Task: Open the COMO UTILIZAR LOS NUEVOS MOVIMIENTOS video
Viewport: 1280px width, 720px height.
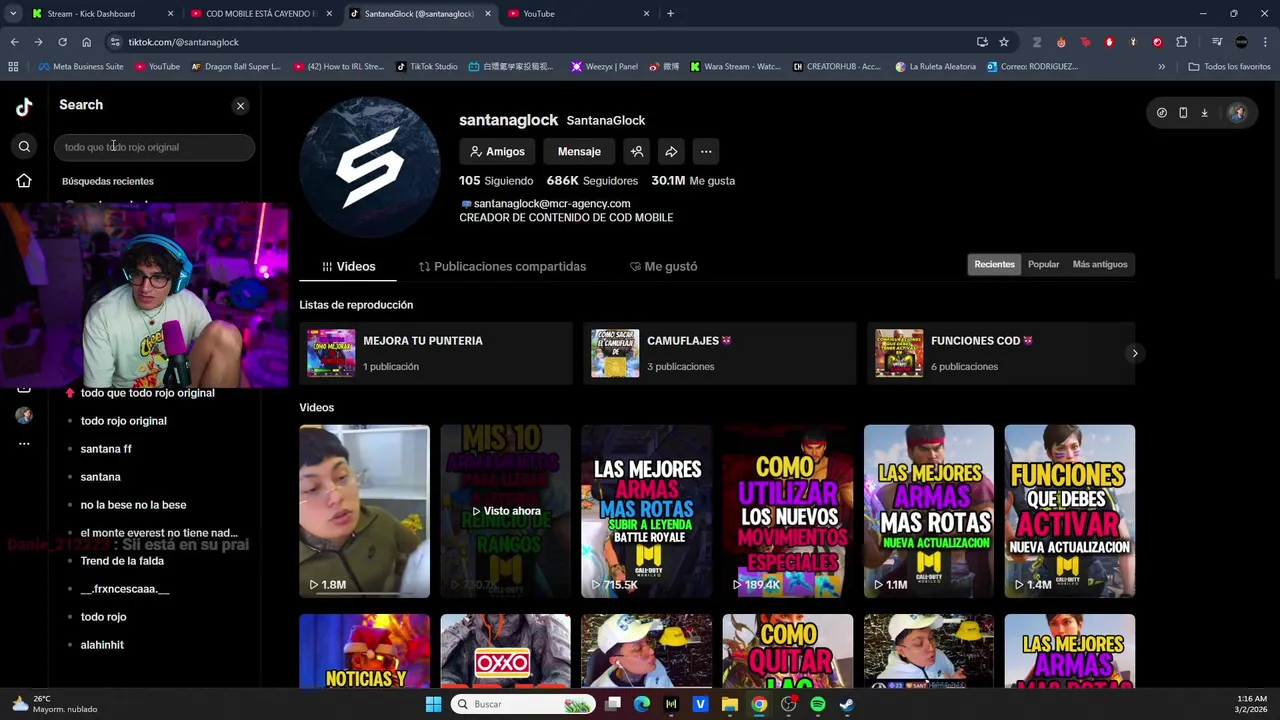Action: point(788,511)
